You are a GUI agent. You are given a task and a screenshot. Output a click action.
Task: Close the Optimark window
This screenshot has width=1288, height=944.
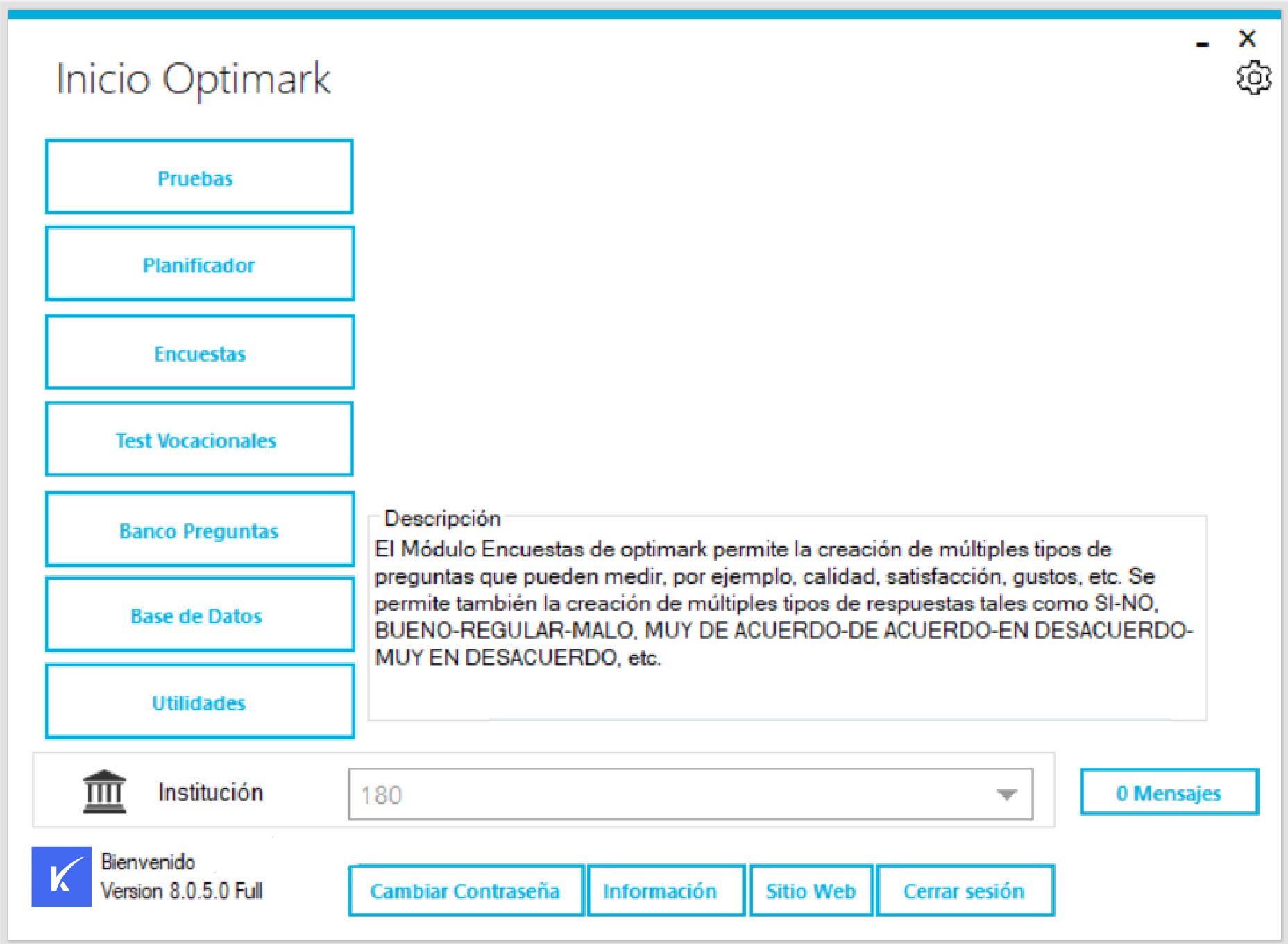[1247, 38]
